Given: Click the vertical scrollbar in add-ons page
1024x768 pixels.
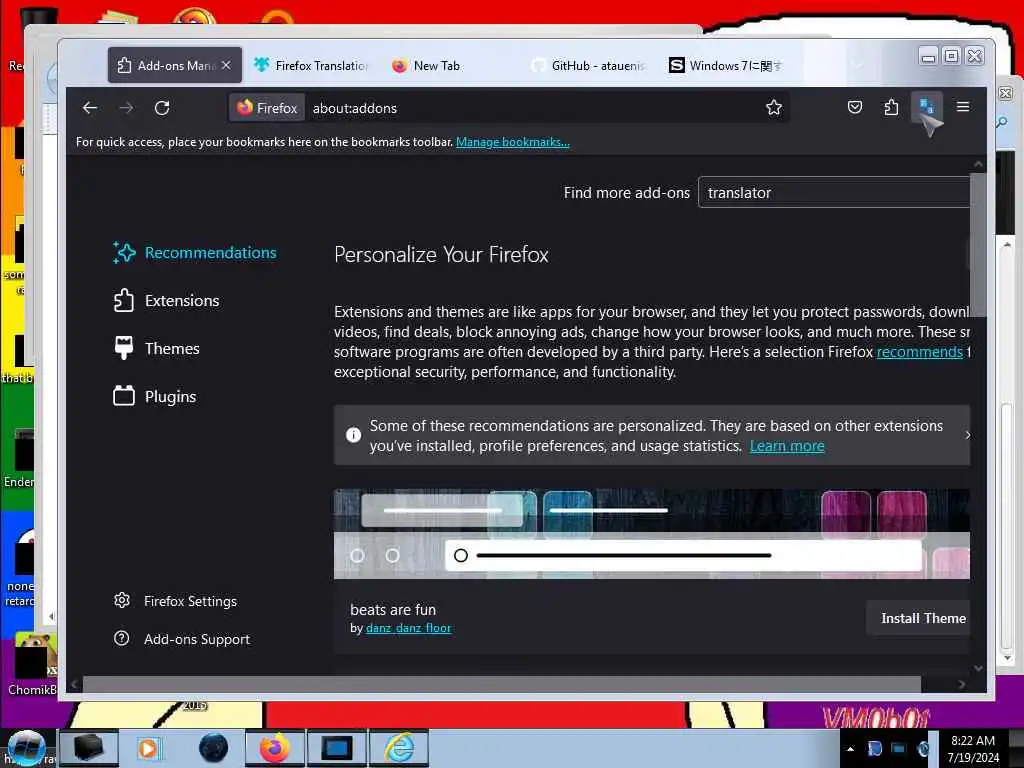Looking at the screenshot, I should (978, 245).
